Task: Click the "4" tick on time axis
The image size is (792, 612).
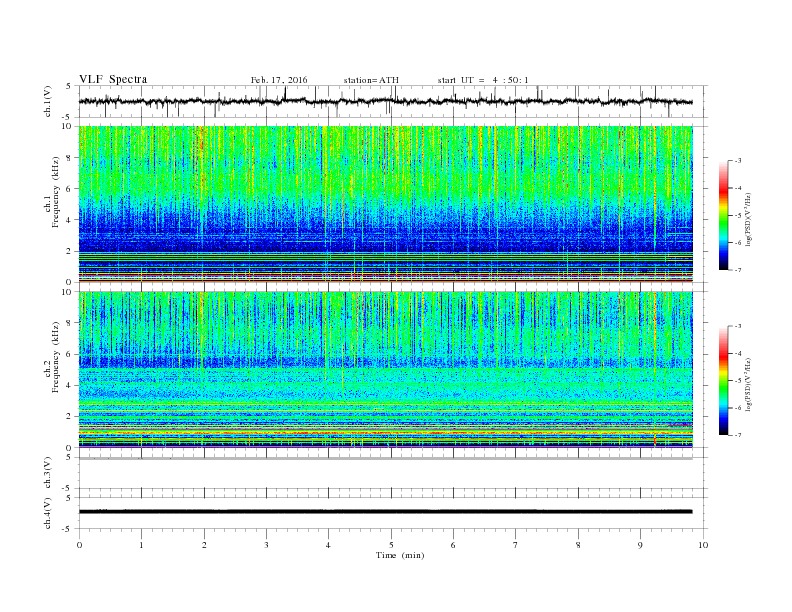Action: click(x=329, y=545)
